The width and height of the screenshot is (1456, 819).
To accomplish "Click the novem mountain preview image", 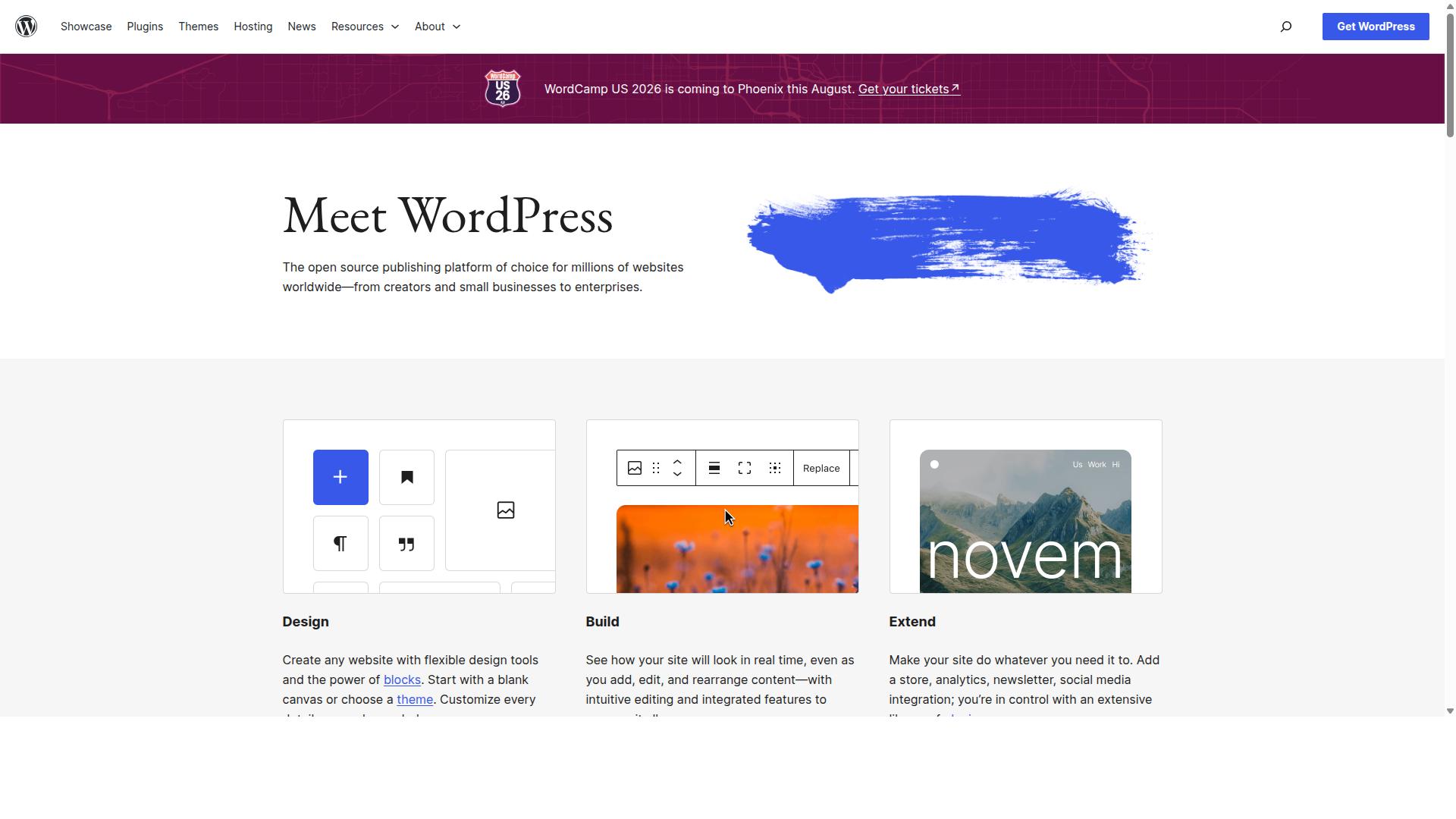I will point(1025,522).
